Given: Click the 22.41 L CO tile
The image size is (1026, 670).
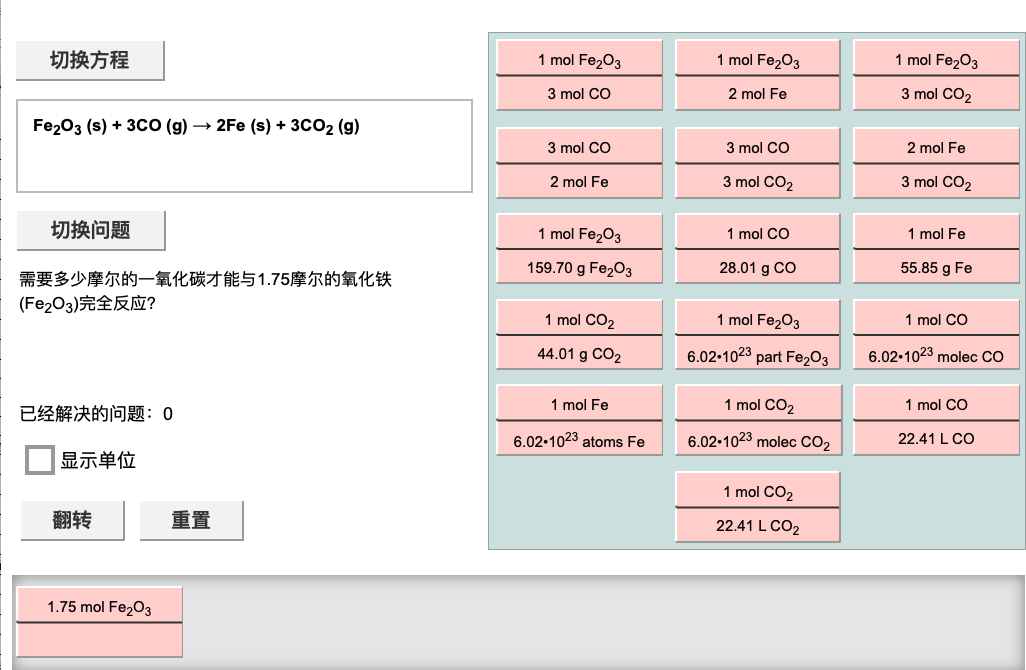Looking at the screenshot, I should coord(936,420).
